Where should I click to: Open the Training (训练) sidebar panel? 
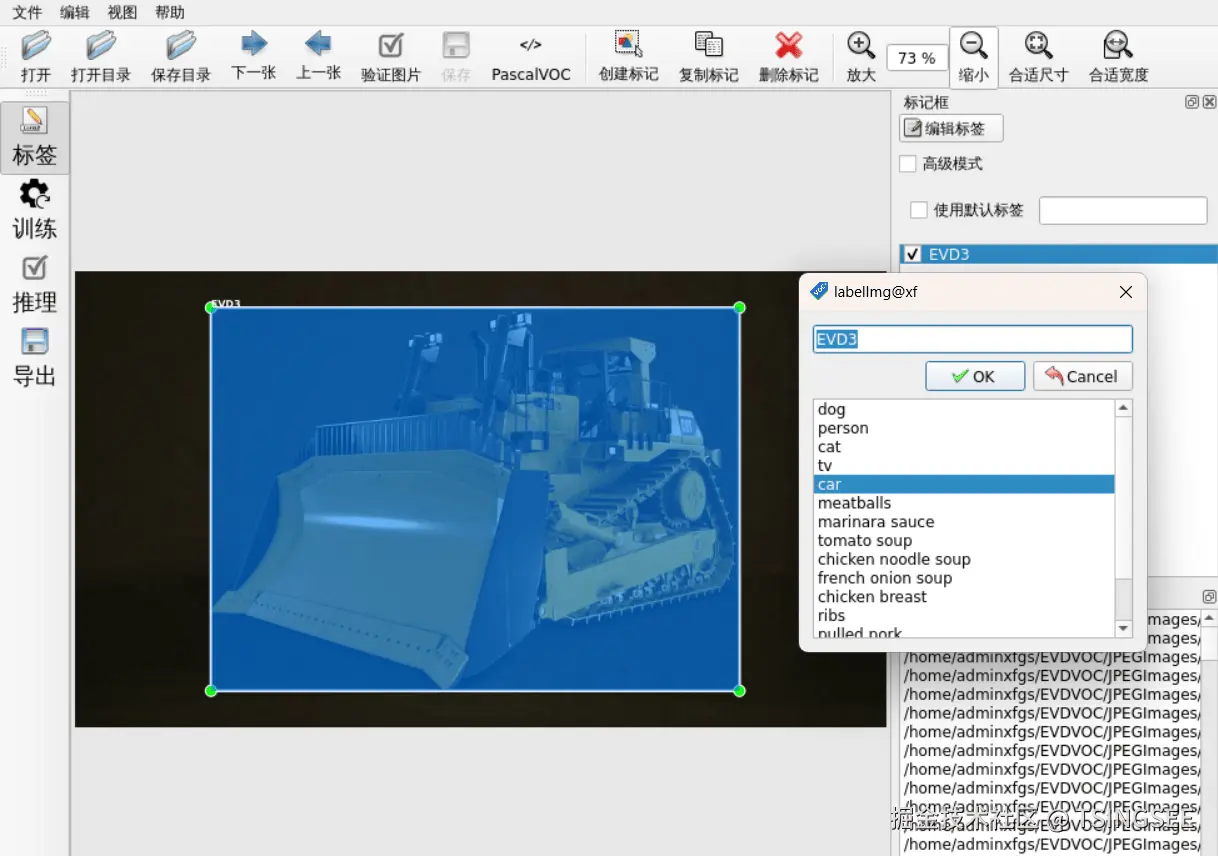coord(34,211)
